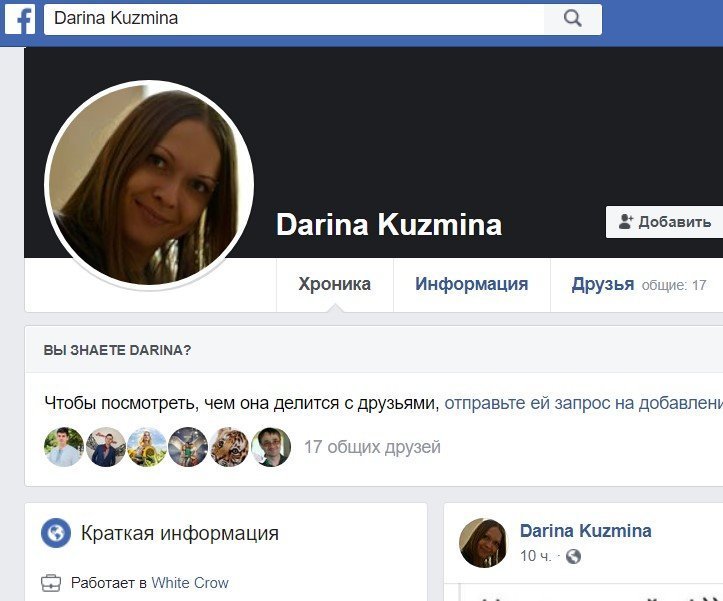
Task: Click the public globe icon on post
Action: tap(573, 557)
